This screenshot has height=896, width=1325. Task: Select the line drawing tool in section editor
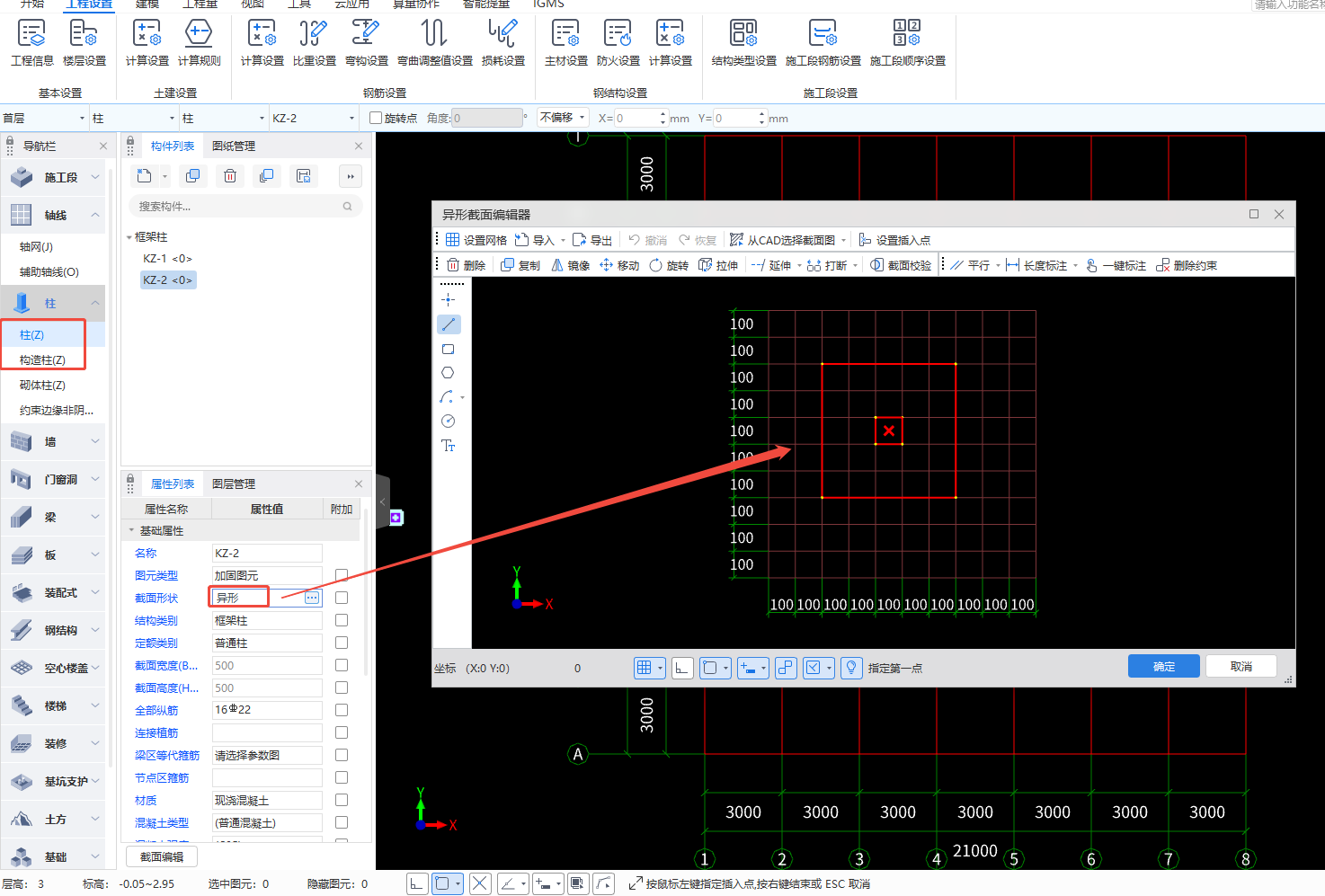pyautogui.click(x=449, y=324)
